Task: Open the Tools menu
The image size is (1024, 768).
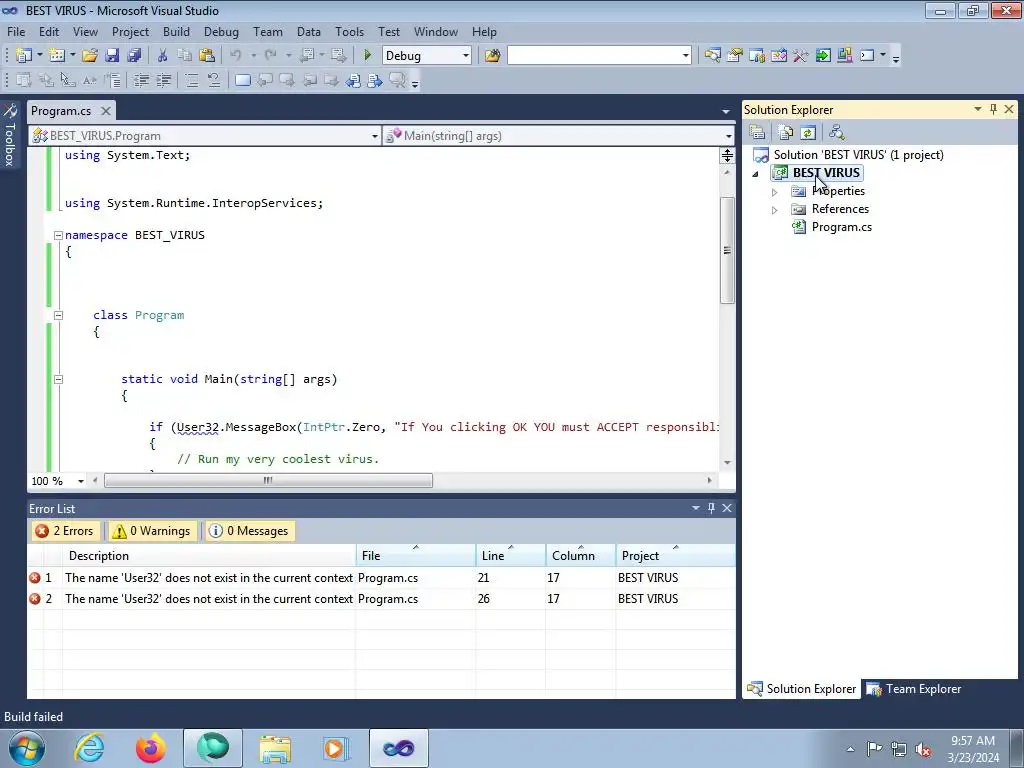Action: pos(349,31)
